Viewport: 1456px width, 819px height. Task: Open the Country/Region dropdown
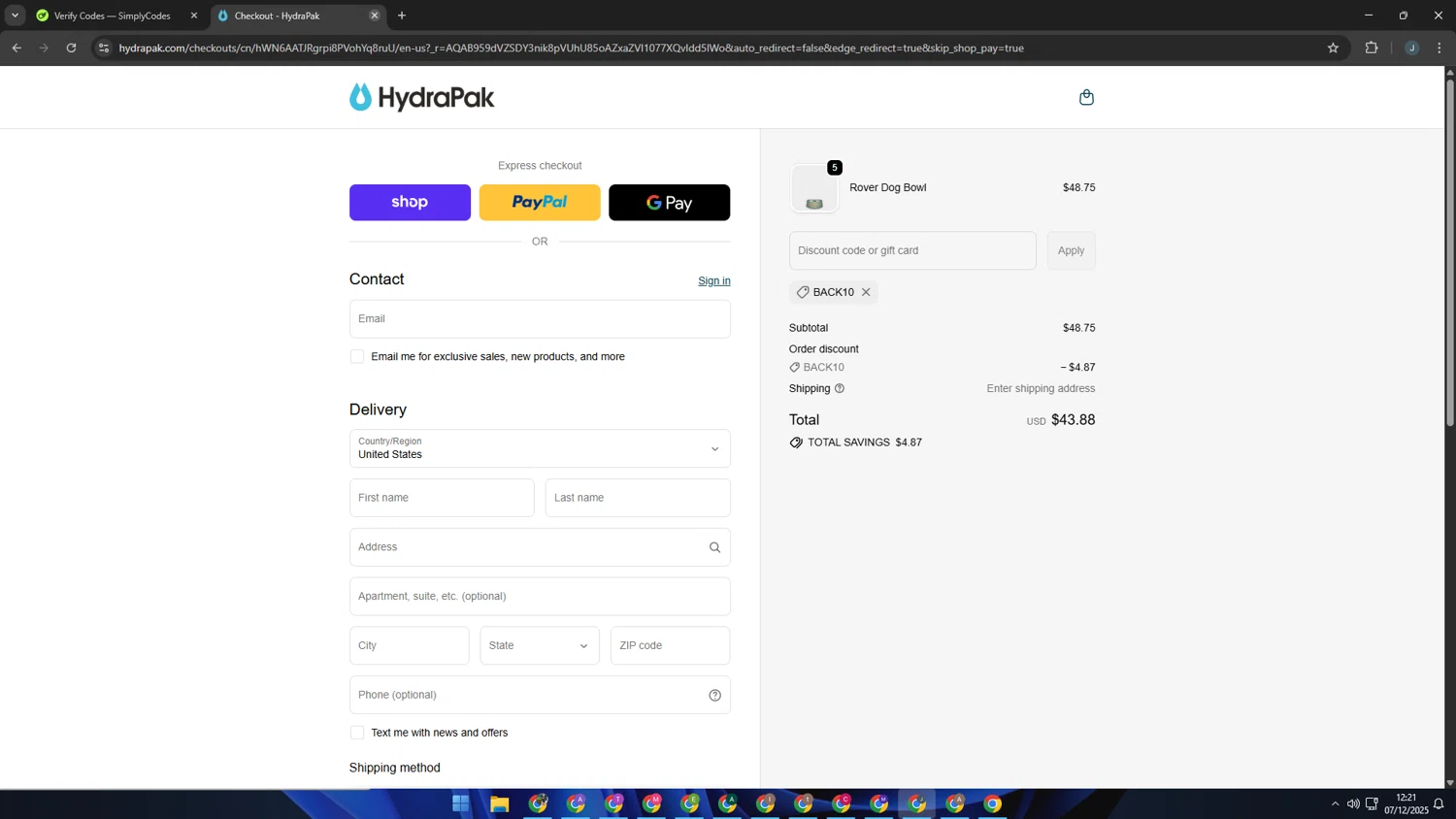tap(540, 448)
